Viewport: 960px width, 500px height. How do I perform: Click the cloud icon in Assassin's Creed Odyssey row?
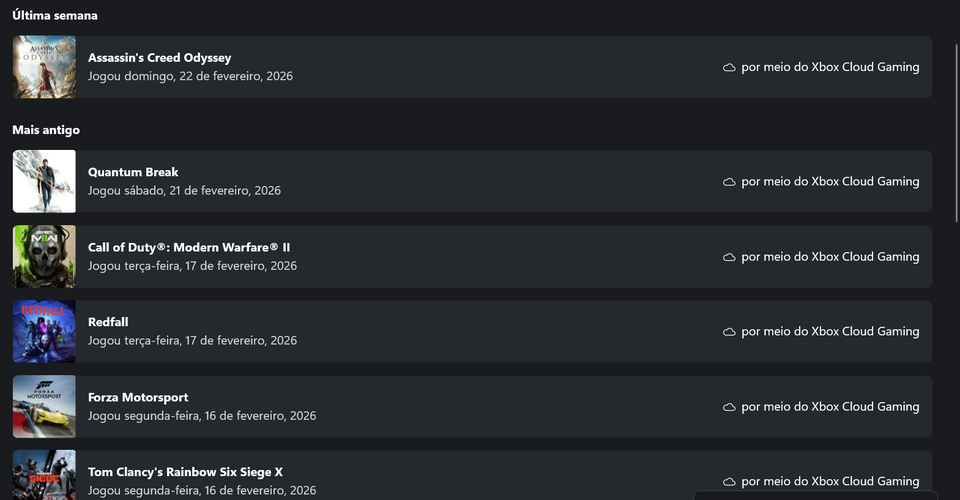pyautogui.click(x=729, y=67)
